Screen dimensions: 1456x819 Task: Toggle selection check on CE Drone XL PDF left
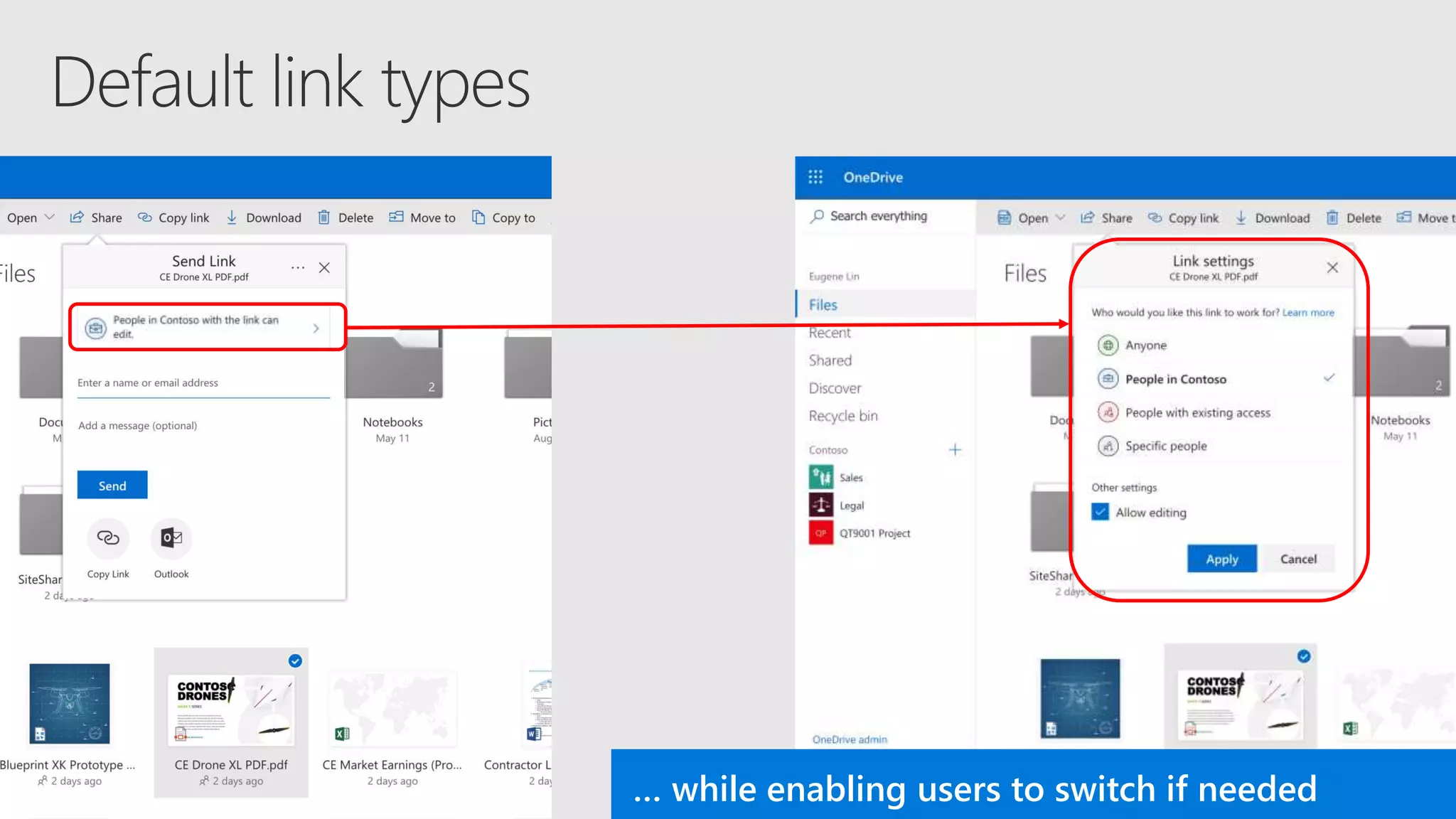pyautogui.click(x=295, y=661)
